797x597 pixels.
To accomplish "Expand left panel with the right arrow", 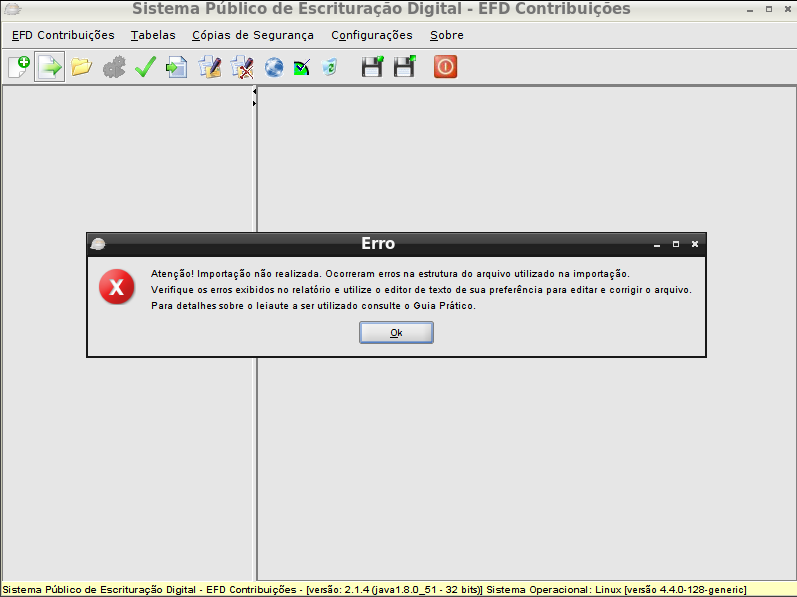I will click(255, 104).
